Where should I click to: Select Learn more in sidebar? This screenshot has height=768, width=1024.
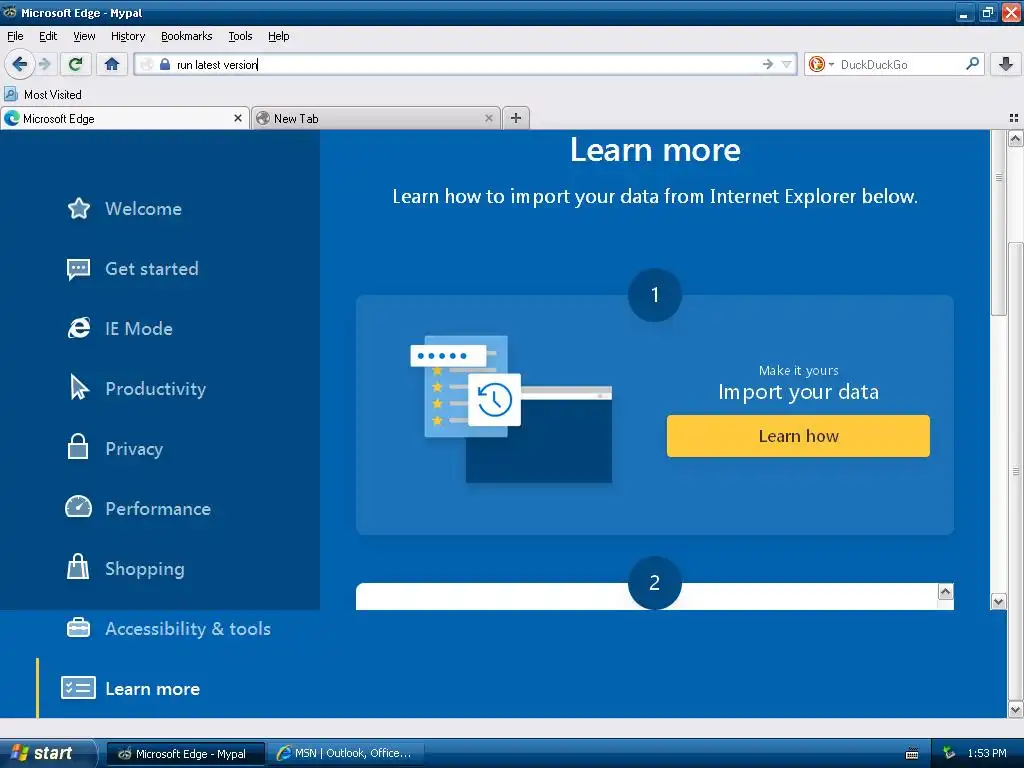[153, 688]
